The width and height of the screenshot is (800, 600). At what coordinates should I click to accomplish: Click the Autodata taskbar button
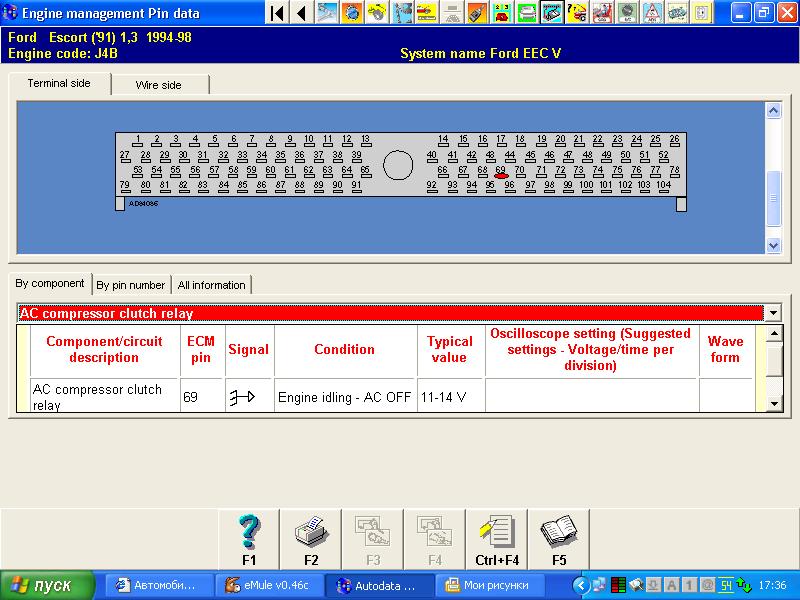(x=379, y=585)
